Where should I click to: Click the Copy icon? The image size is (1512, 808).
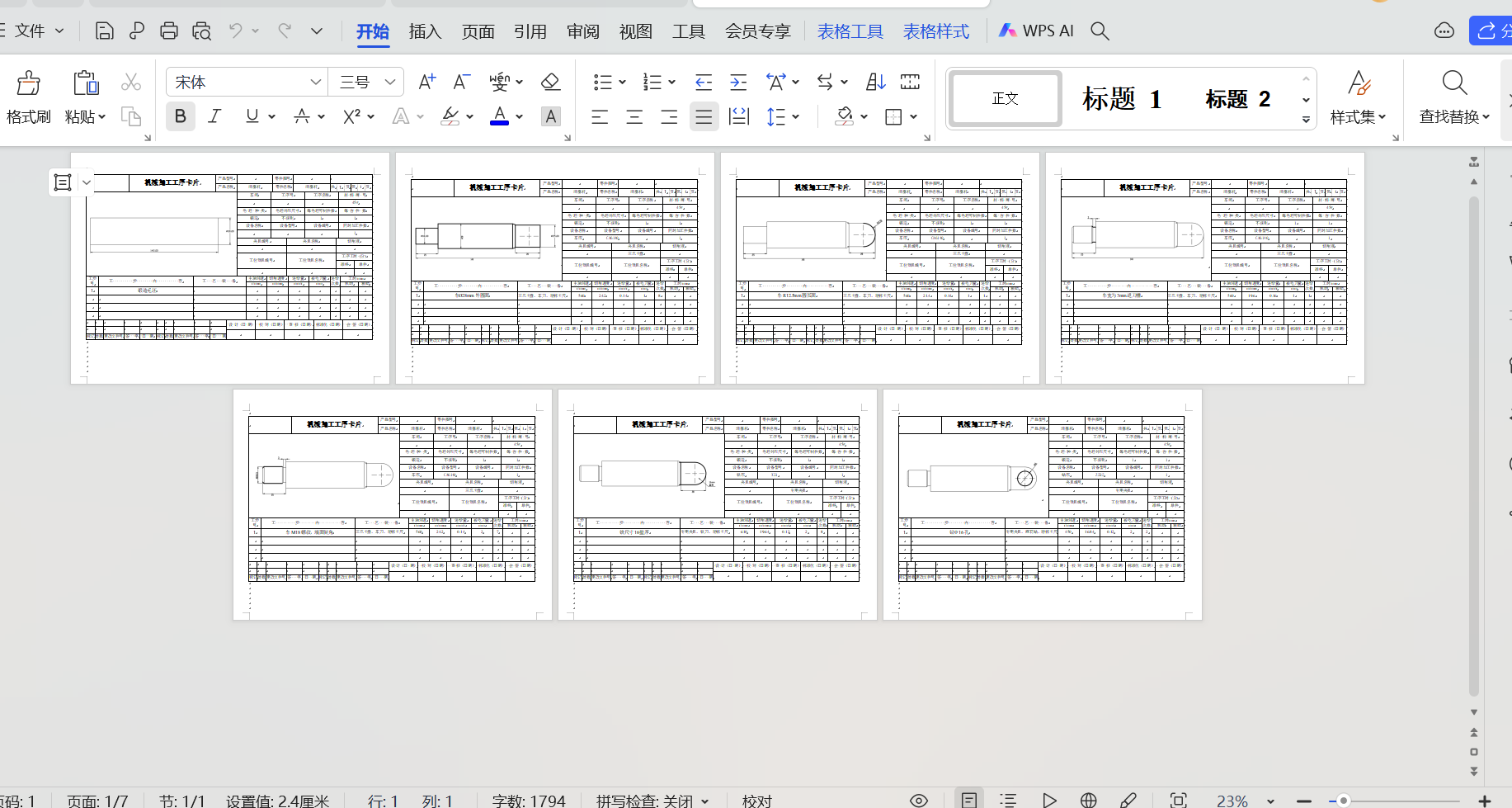tap(131, 116)
